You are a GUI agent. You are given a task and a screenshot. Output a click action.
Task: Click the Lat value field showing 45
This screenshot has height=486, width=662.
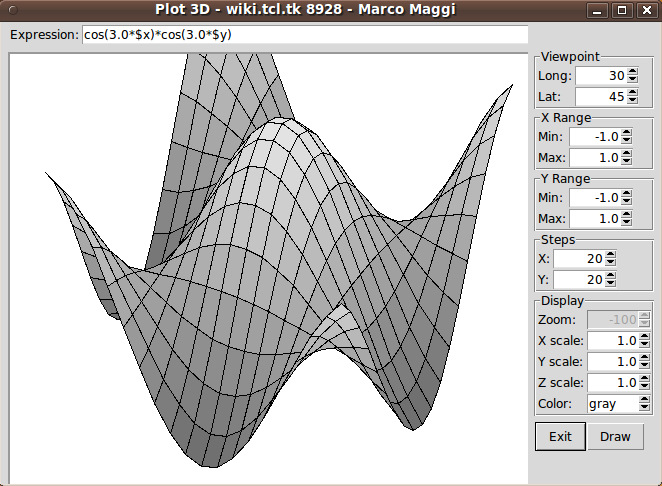coord(601,96)
